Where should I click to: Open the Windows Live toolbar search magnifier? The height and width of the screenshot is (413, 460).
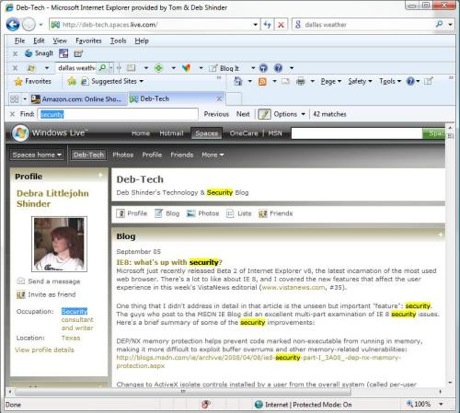(103, 68)
